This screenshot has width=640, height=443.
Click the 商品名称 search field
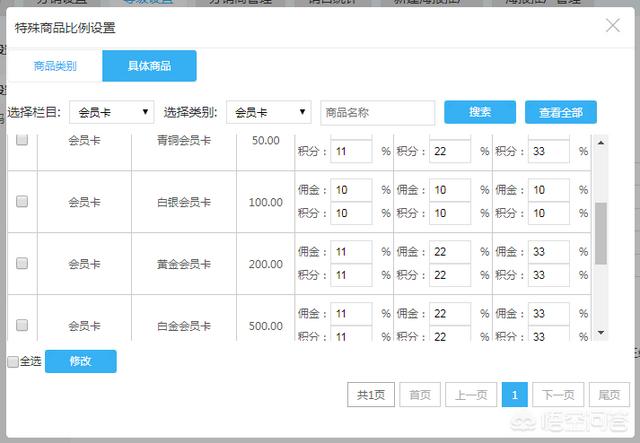tap(377, 112)
